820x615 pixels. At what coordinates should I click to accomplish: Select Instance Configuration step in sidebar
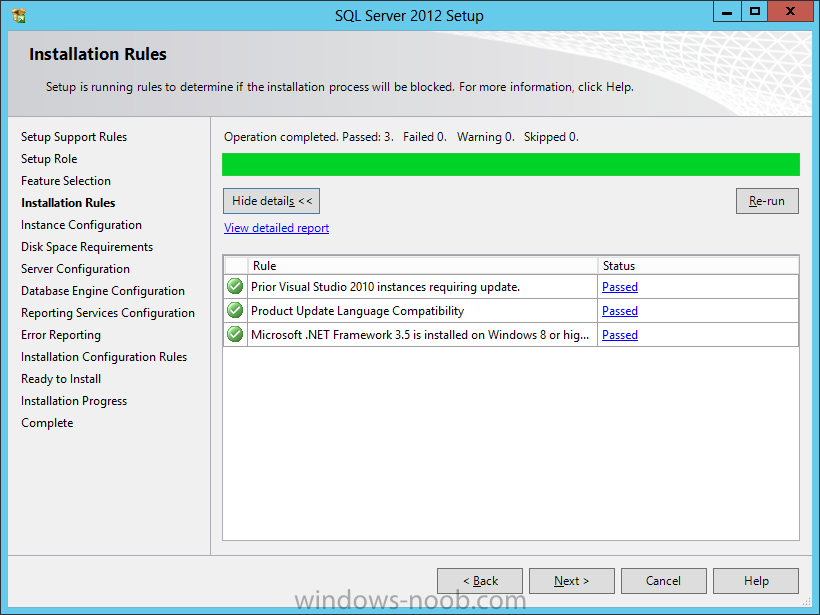coord(82,225)
